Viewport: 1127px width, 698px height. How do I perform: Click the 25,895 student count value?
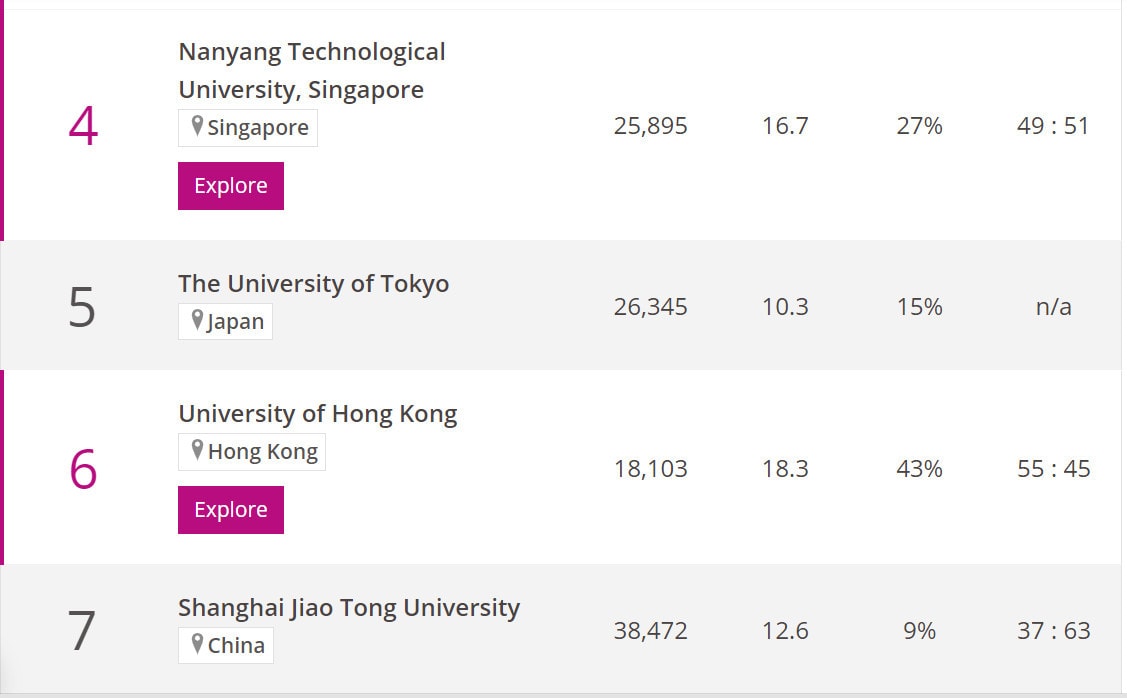tap(650, 126)
